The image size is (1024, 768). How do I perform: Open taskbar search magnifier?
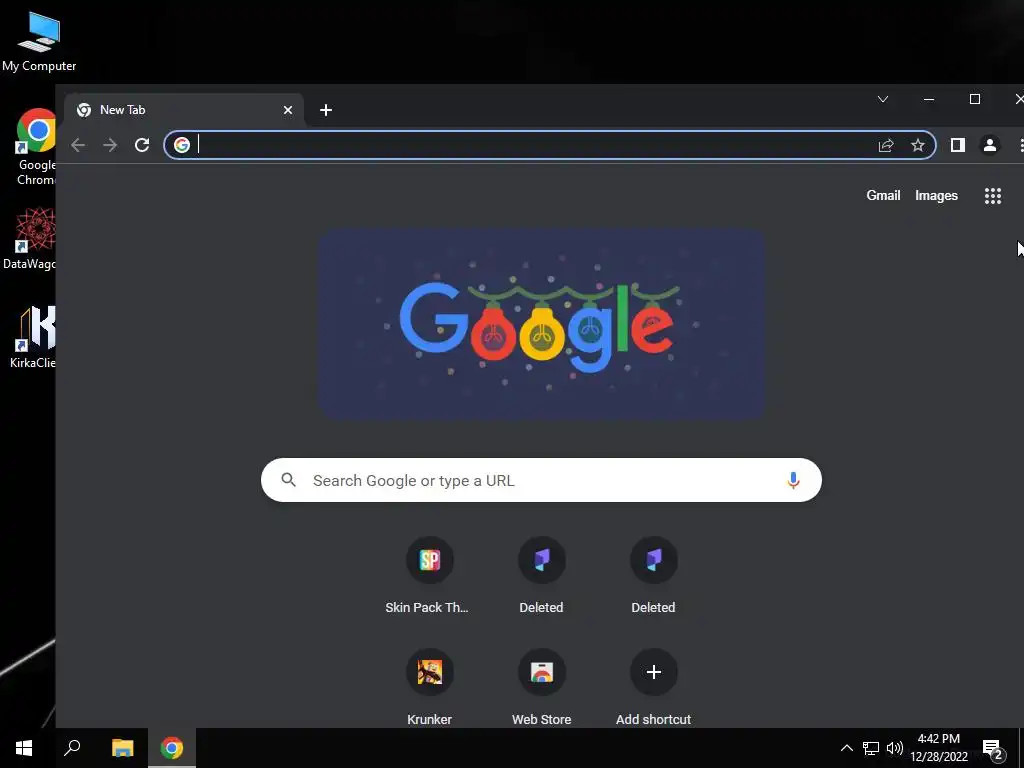(x=72, y=748)
